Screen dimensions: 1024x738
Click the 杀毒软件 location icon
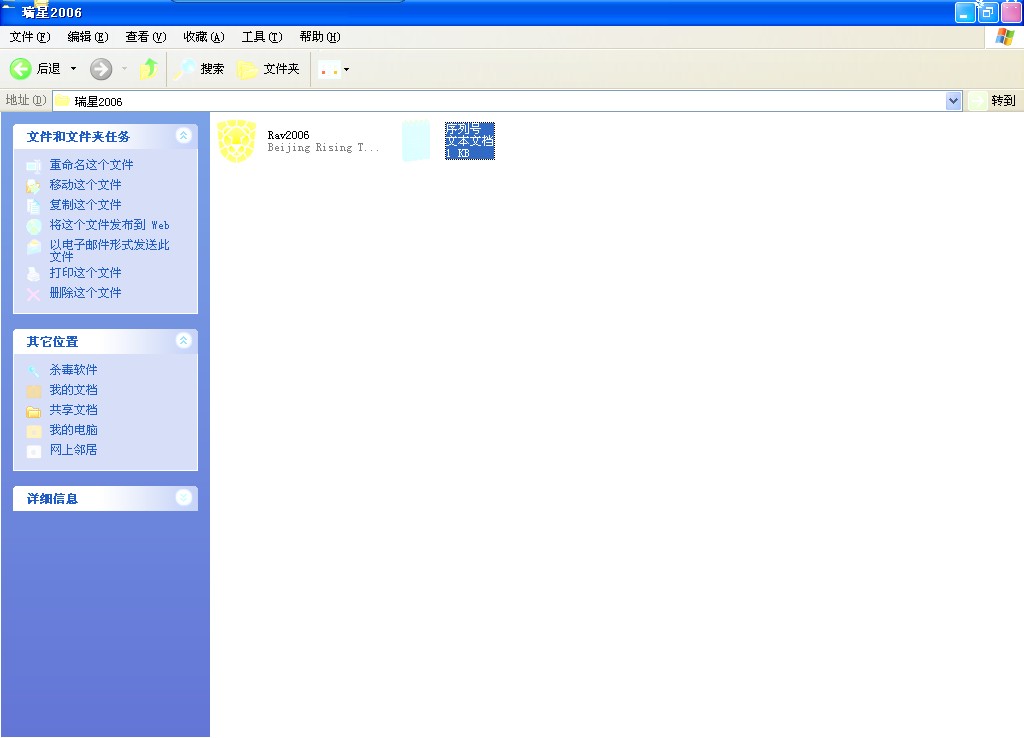coord(33,371)
